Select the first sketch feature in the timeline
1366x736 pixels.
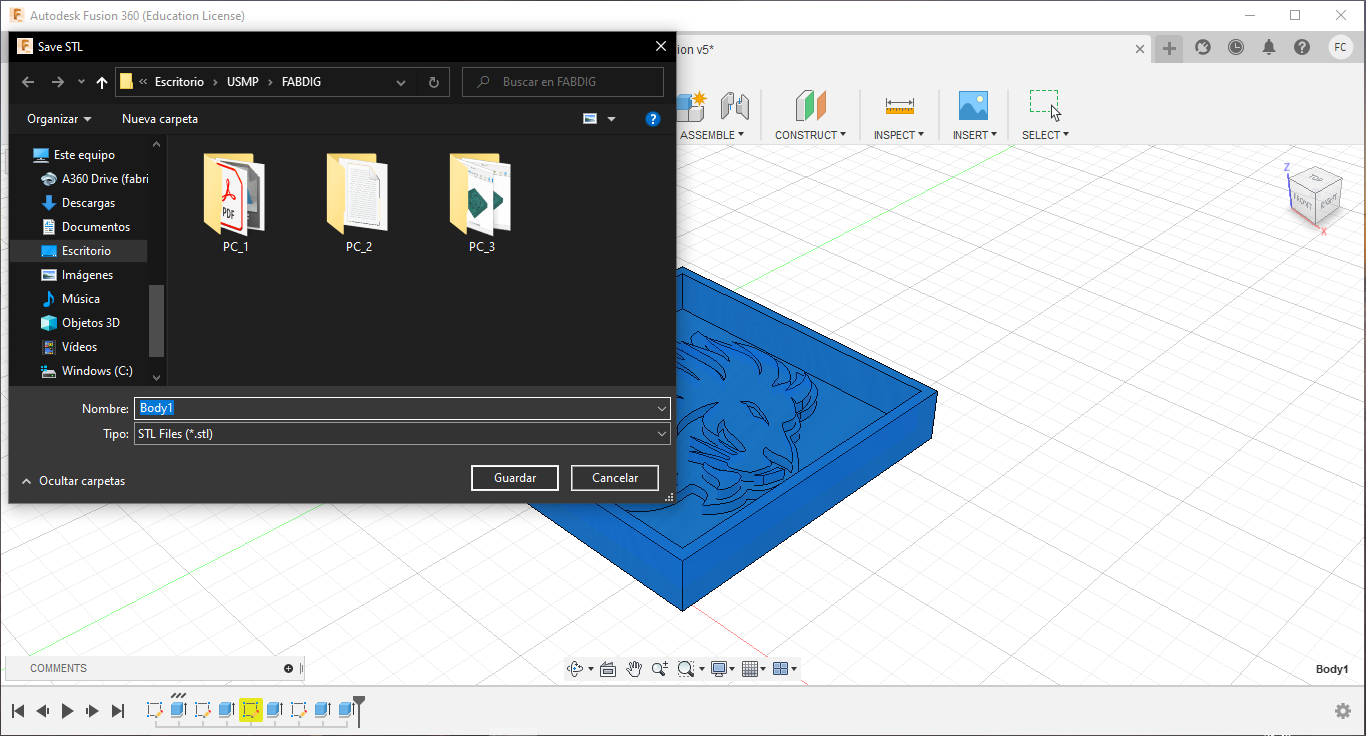click(154, 710)
